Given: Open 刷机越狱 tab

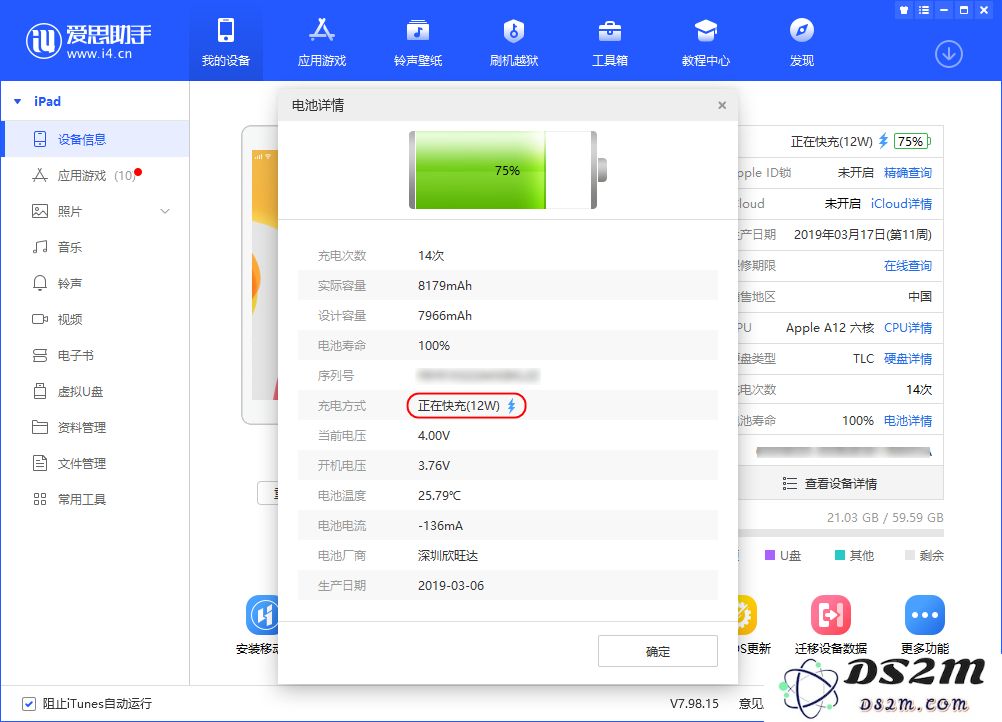Looking at the screenshot, I should click(514, 42).
